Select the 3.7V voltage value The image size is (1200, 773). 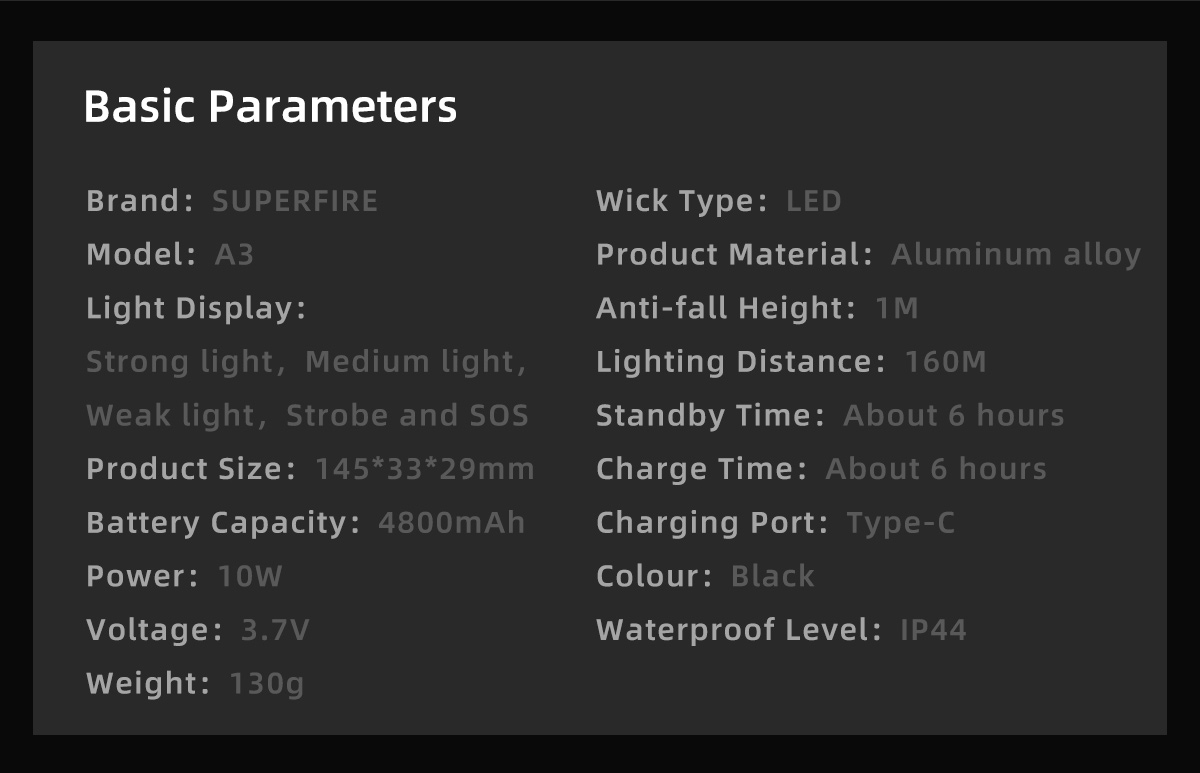pos(276,631)
